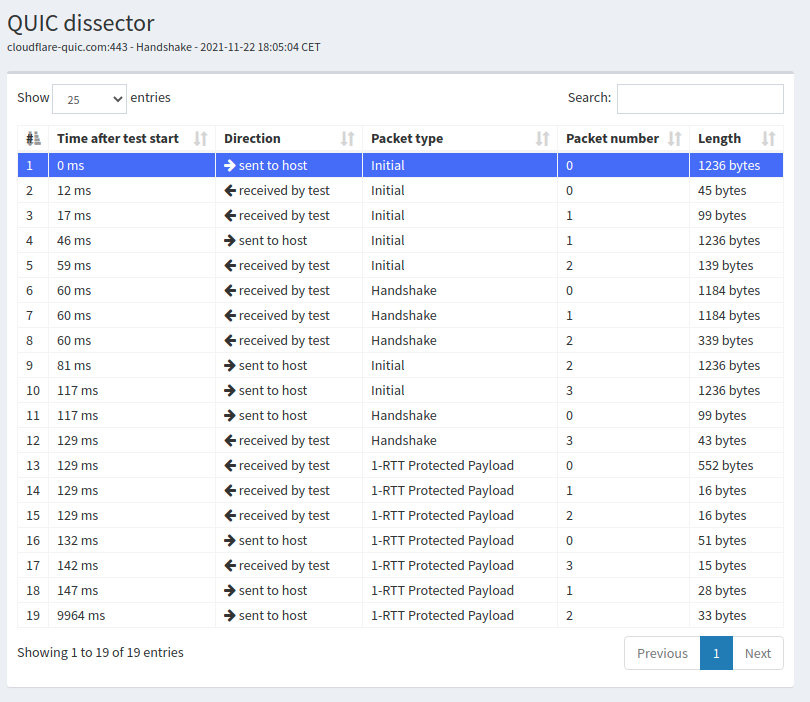This screenshot has width=810, height=702.
Task: Click right arrow icon in row 1
Action: [230, 165]
